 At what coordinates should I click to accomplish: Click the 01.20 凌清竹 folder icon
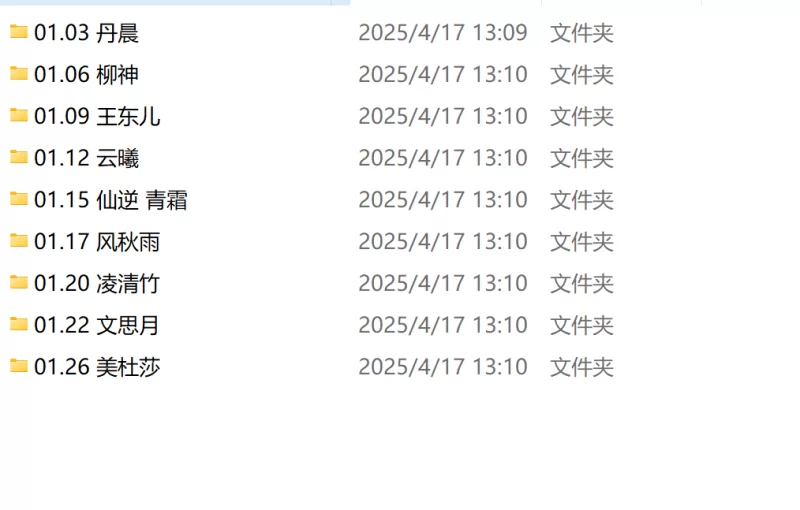coord(19,283)
